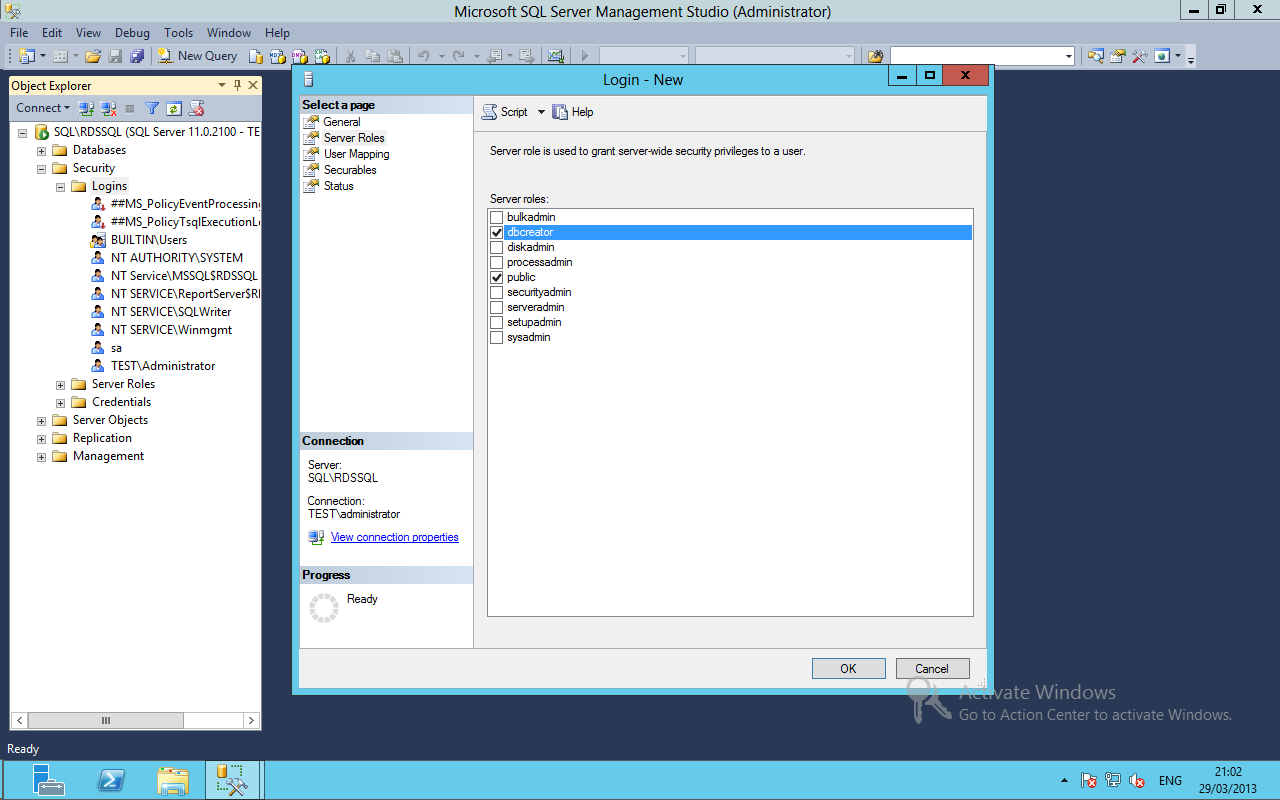Expand the Server Roles tree node
1280x800 pixels.
60,384
